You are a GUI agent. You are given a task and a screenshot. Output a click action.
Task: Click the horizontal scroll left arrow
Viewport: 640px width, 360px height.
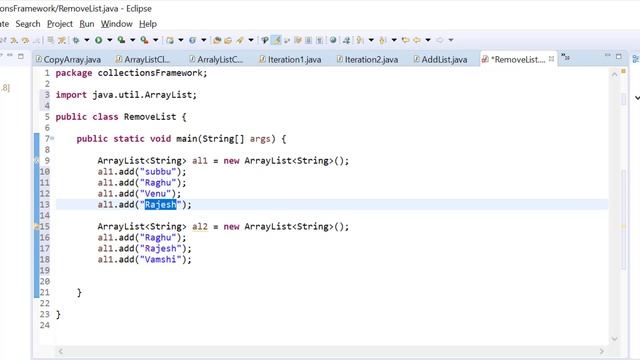coord(61,351)
